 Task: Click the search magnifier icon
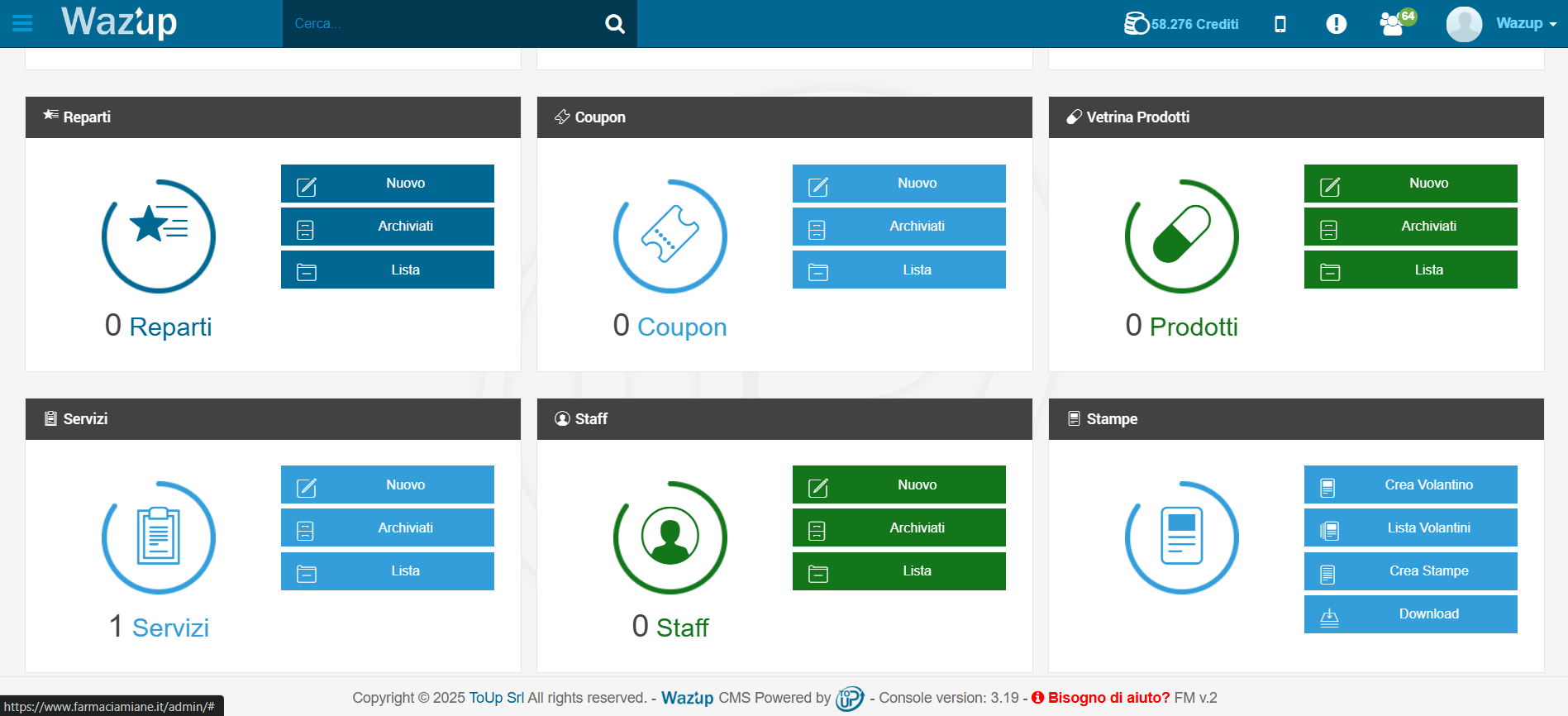[614, 24]
